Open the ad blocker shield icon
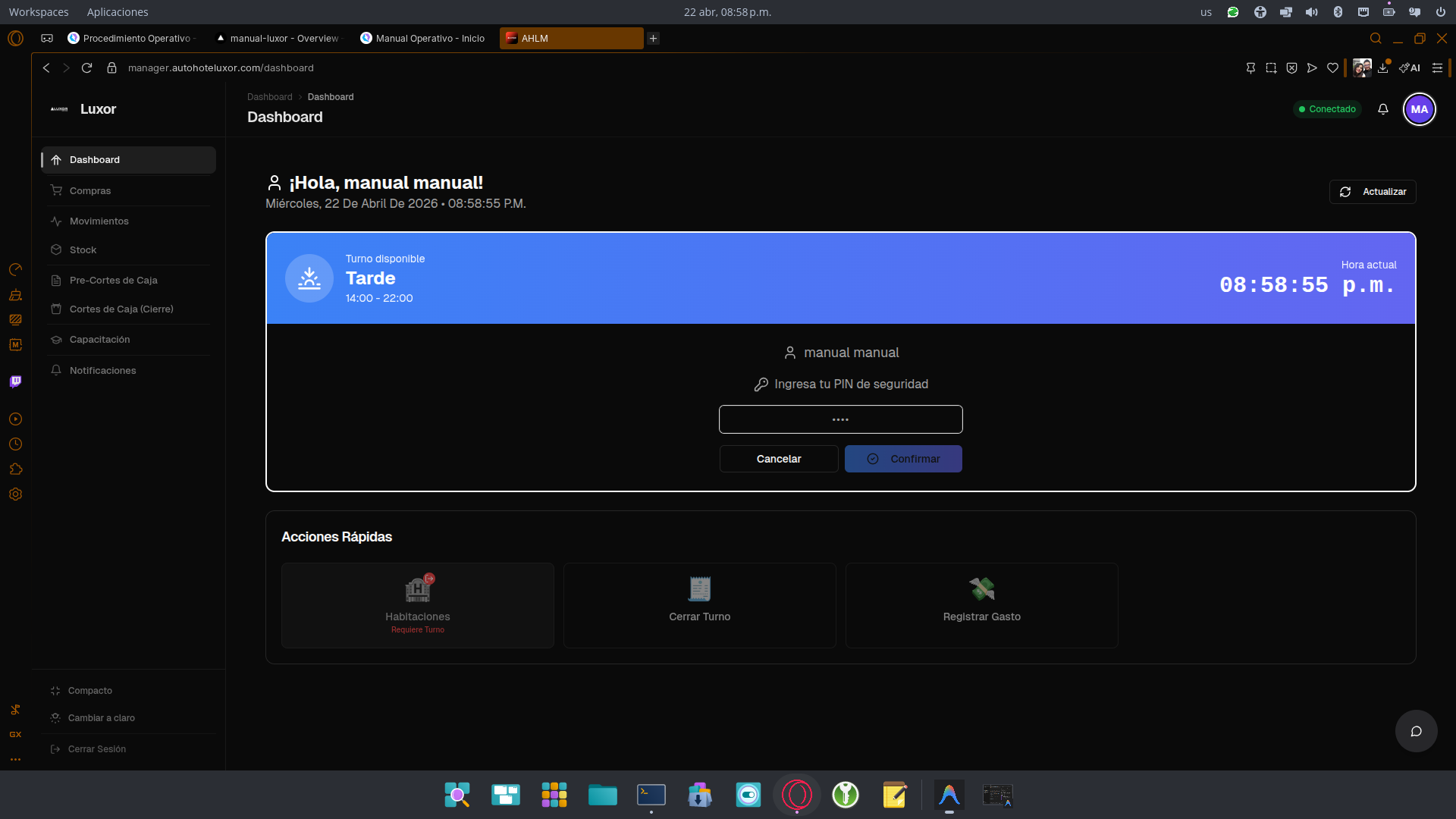This screenshot has height=819, width=1456. pyautogui.click(x=1291, y=67)
